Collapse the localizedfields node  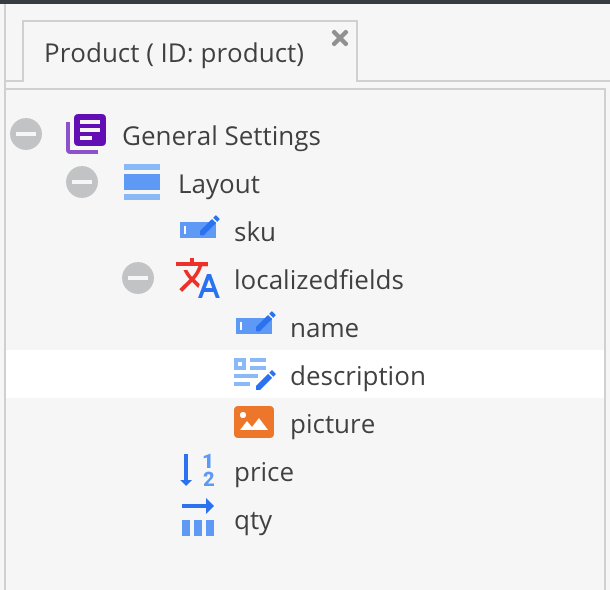[x=138, y=279]
